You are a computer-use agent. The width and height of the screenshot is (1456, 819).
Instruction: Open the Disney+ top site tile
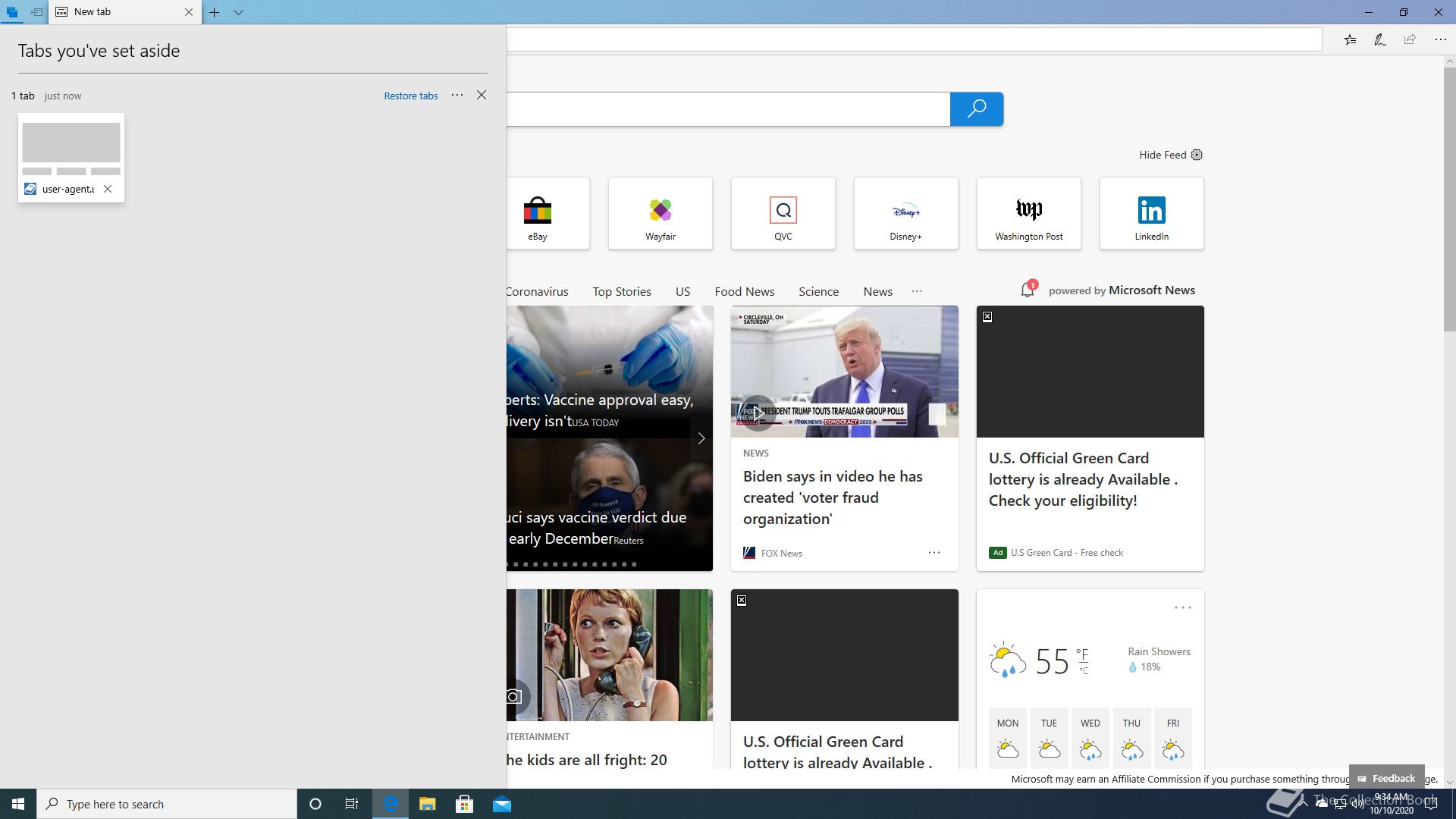(x=906, y=213)
